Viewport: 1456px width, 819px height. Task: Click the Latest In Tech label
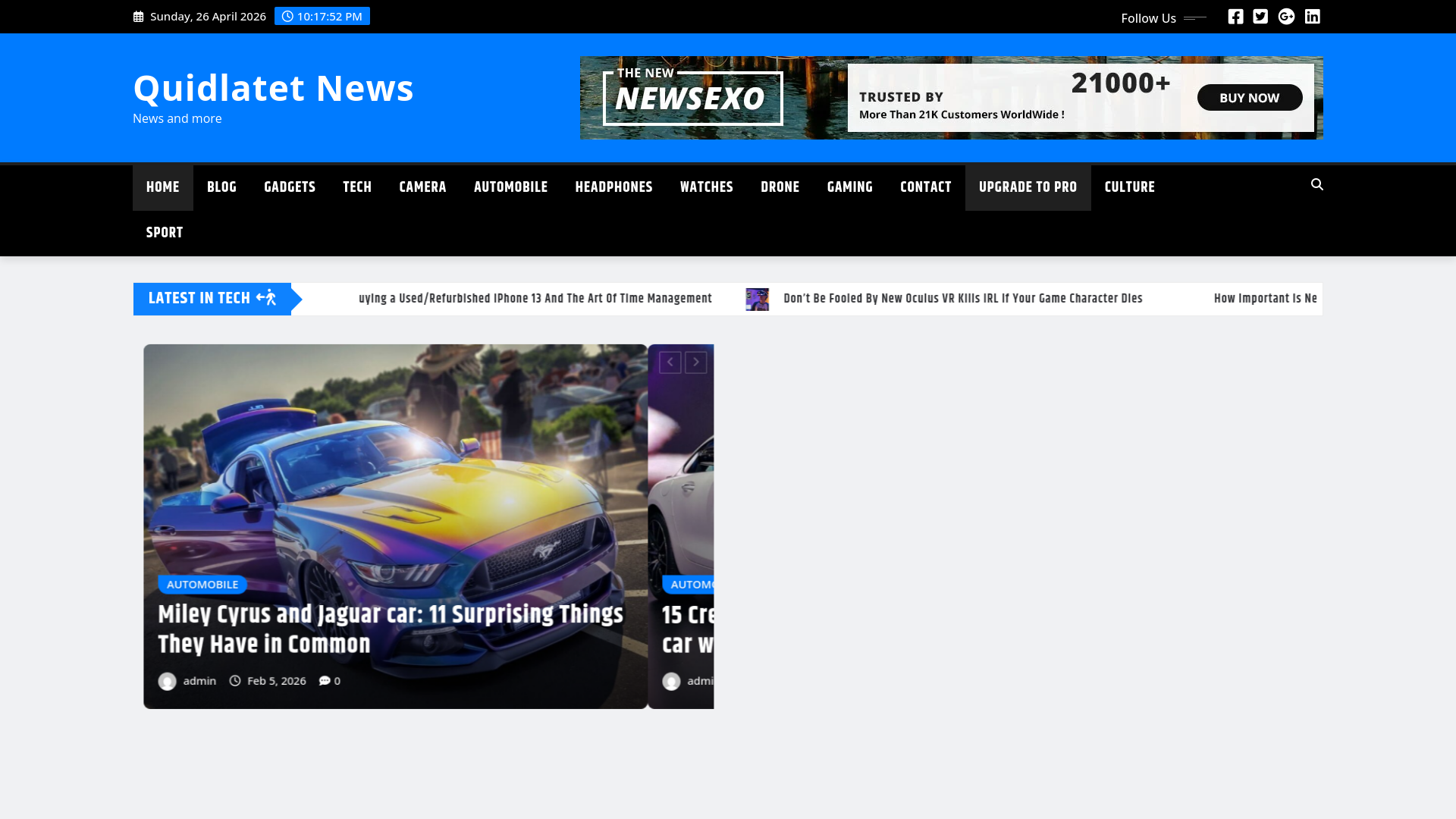pos(199,298)
